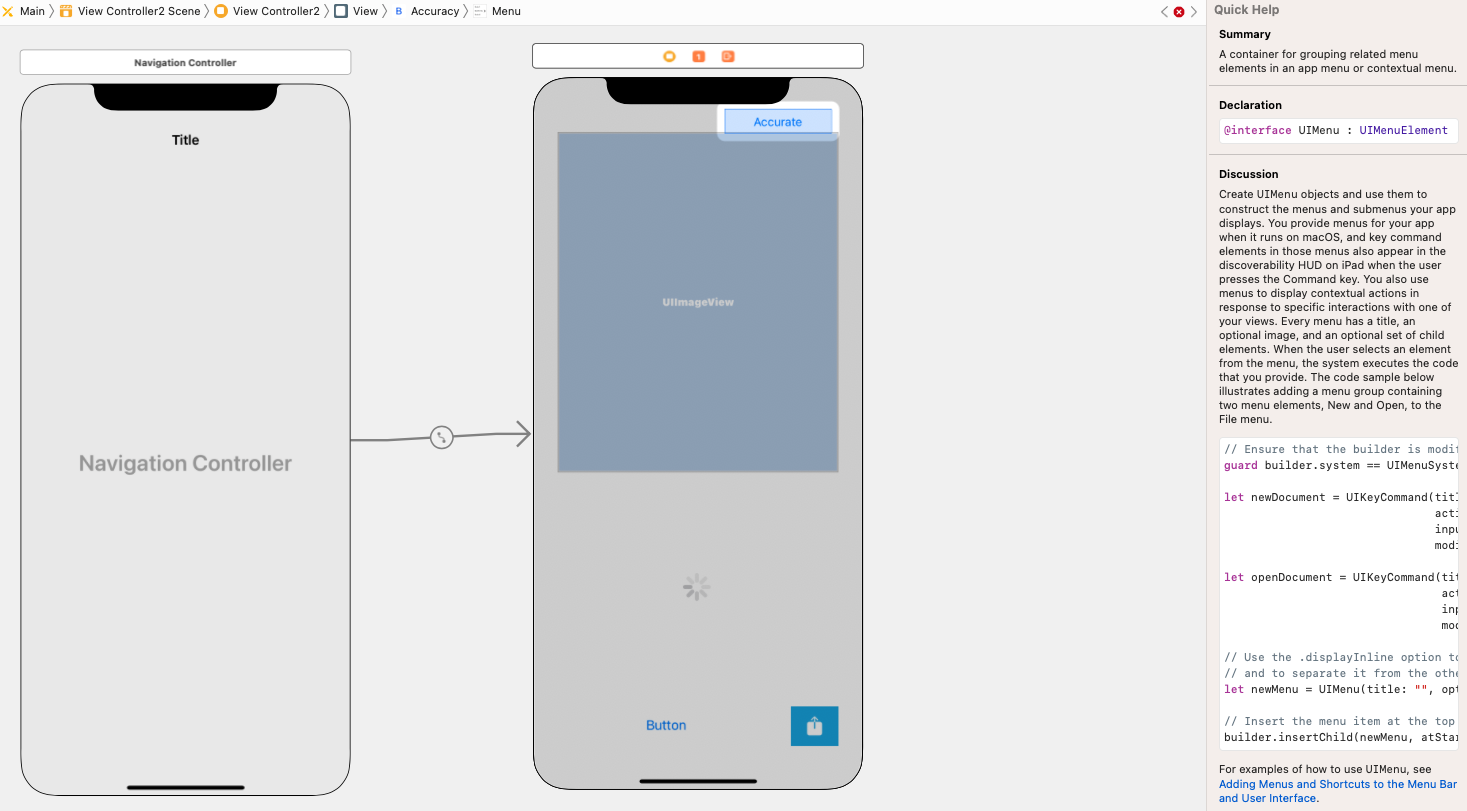Click the 'guard builder.system' code line
Screen dimensions: 1467x811
(1341, 465)
